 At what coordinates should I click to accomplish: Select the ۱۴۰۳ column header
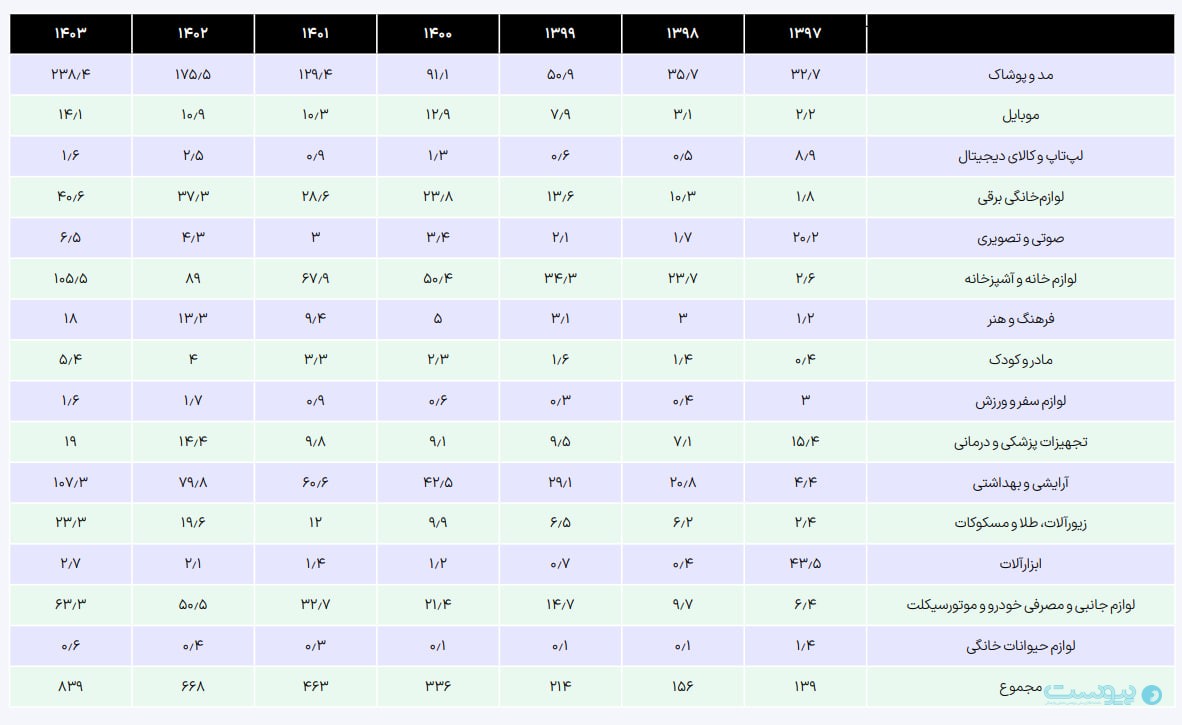click(x=71, y=33)
